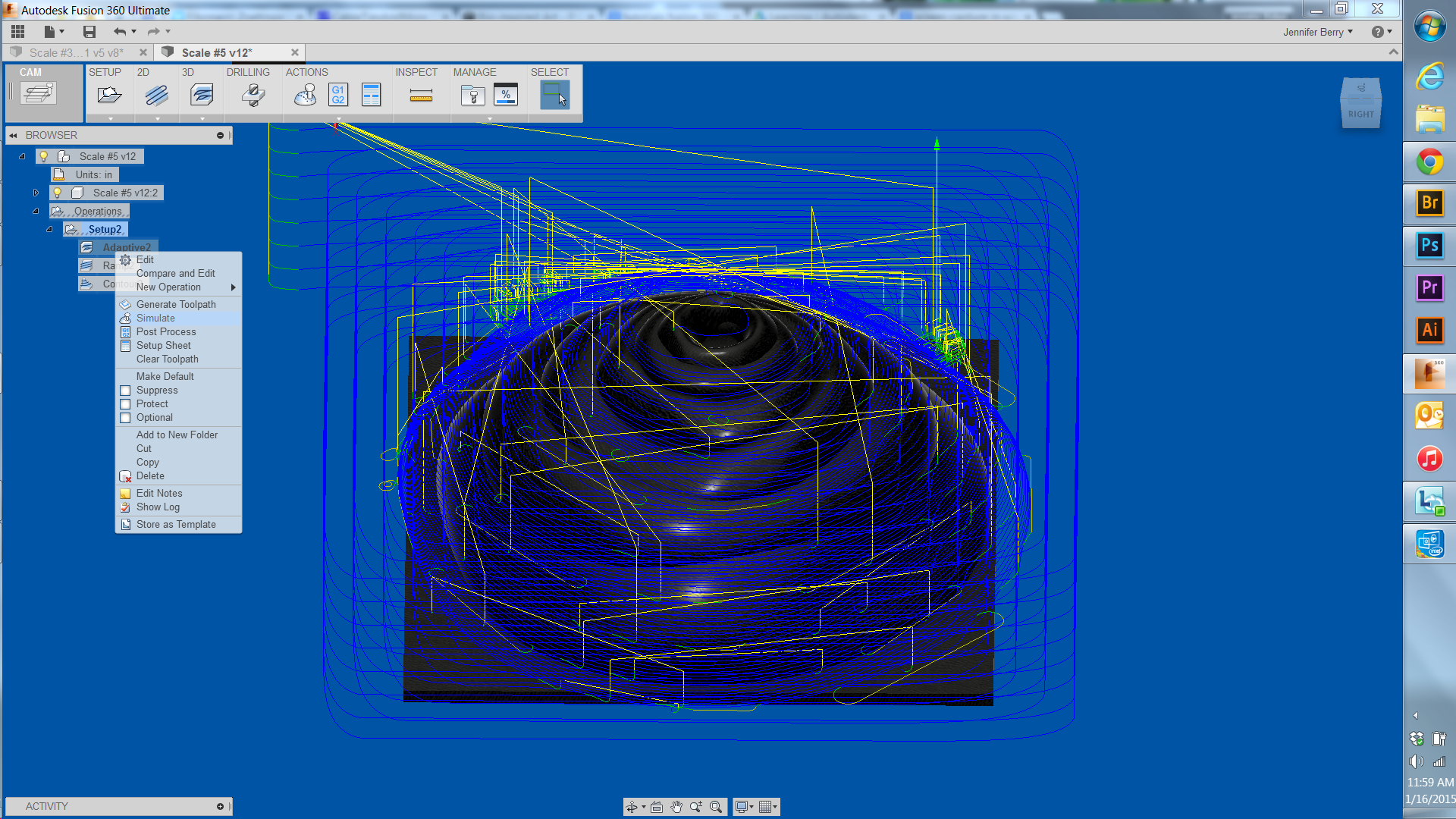Viewport: 1456px width, 819px height.
Task: Click the New Setup icon in the Setup panel
Action: pos(109,94)
